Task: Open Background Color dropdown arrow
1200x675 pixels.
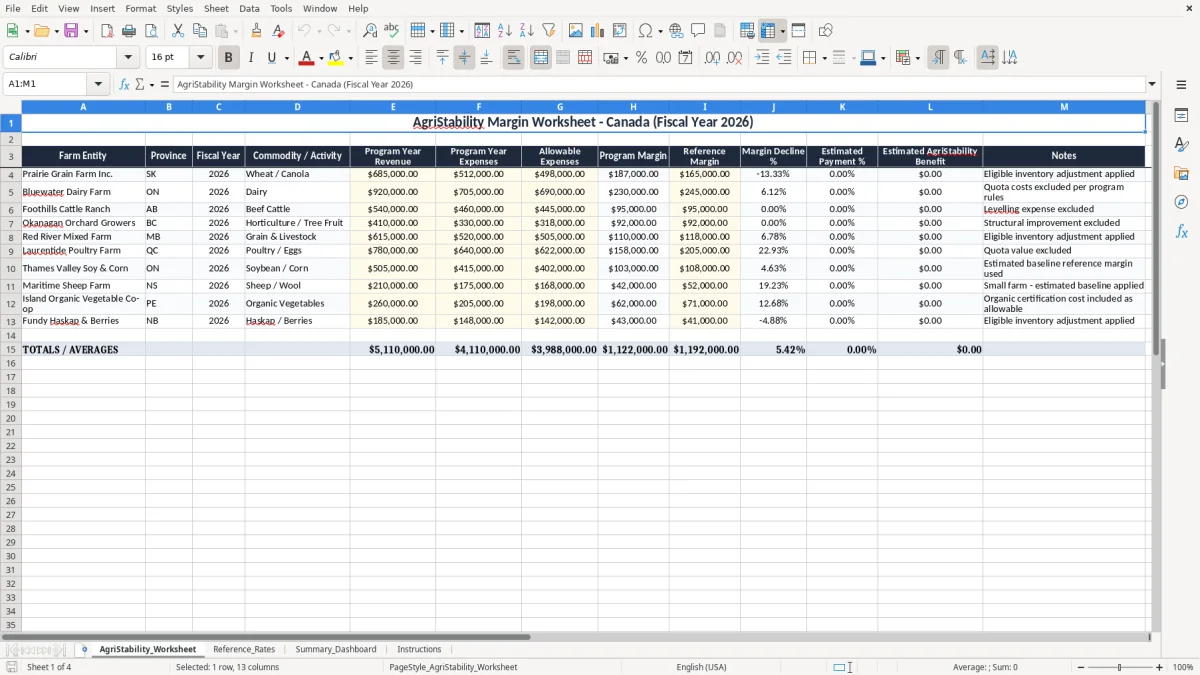Action: coord(350,57)
